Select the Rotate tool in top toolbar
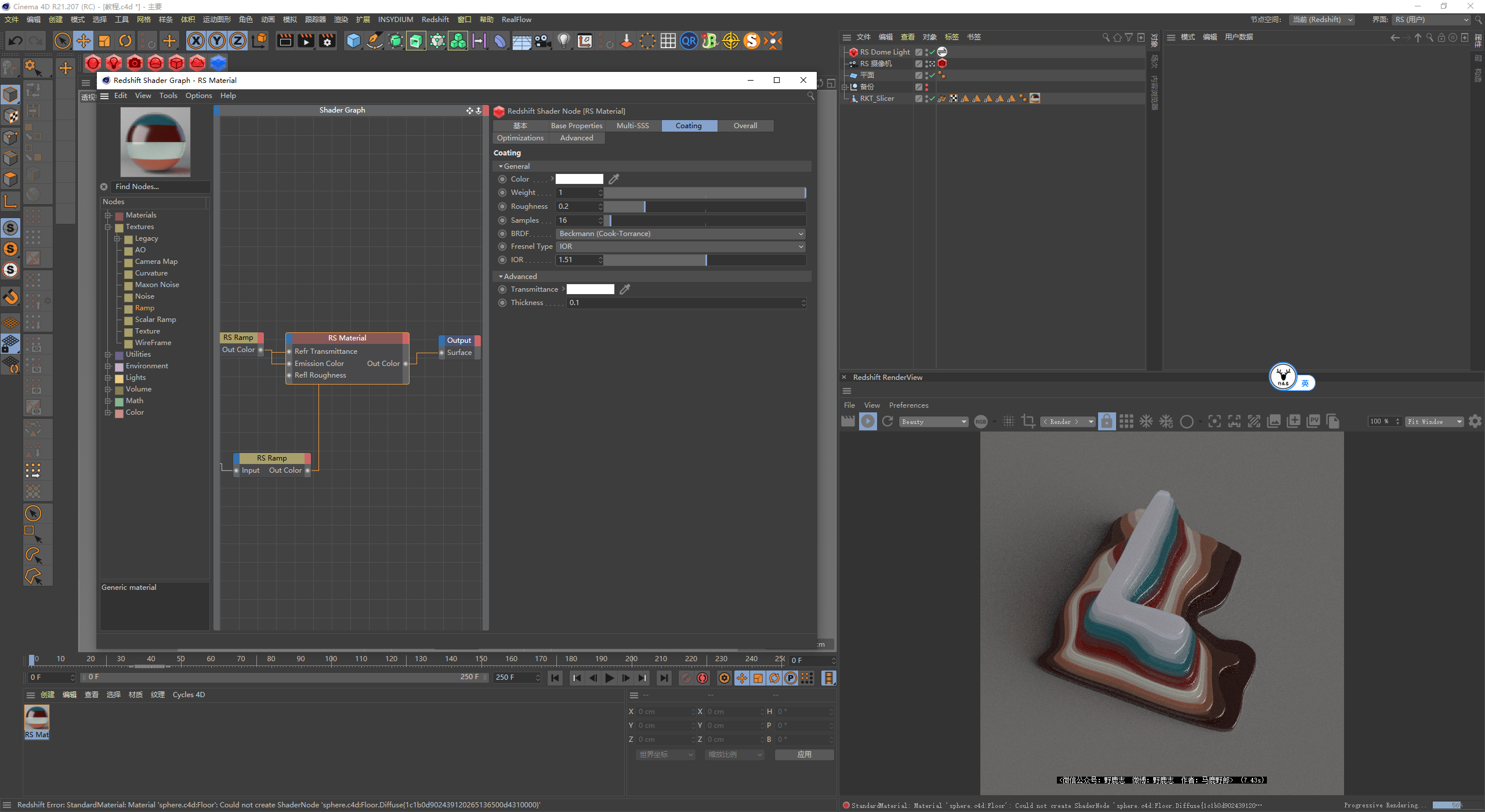This screenshot has height=812, width=1485. tap(125, 41)
